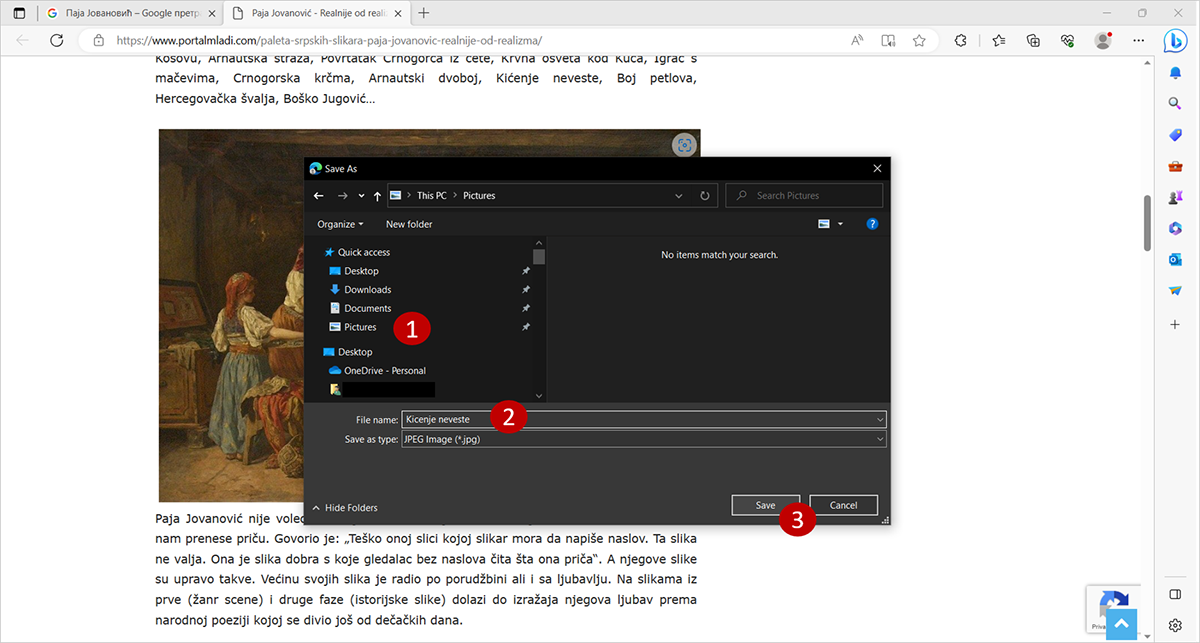
Task: Open the Outlook sidebar icon
Action: click(x=1175, y=259)
